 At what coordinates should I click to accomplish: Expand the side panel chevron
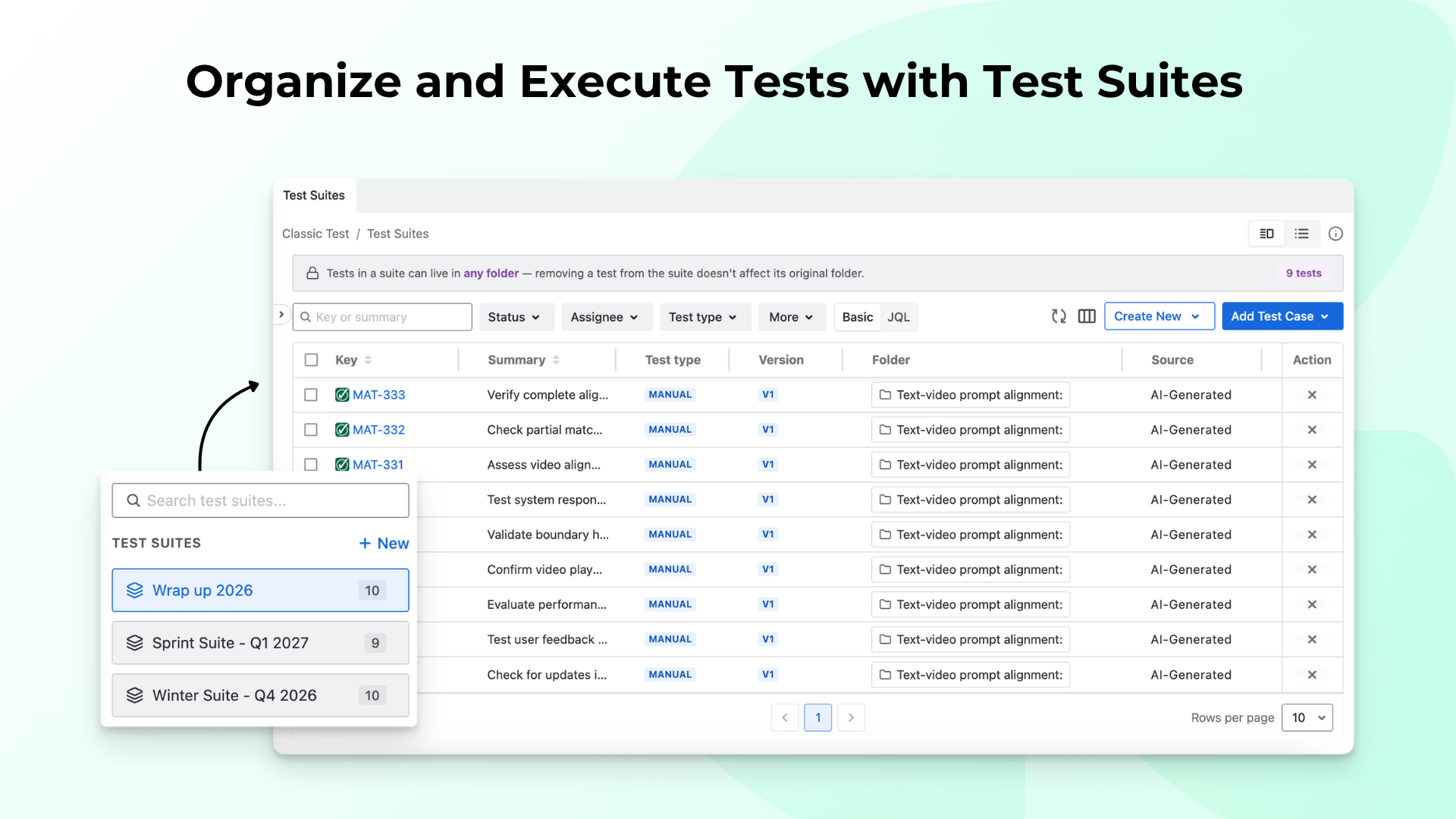[x=281, y=315]
